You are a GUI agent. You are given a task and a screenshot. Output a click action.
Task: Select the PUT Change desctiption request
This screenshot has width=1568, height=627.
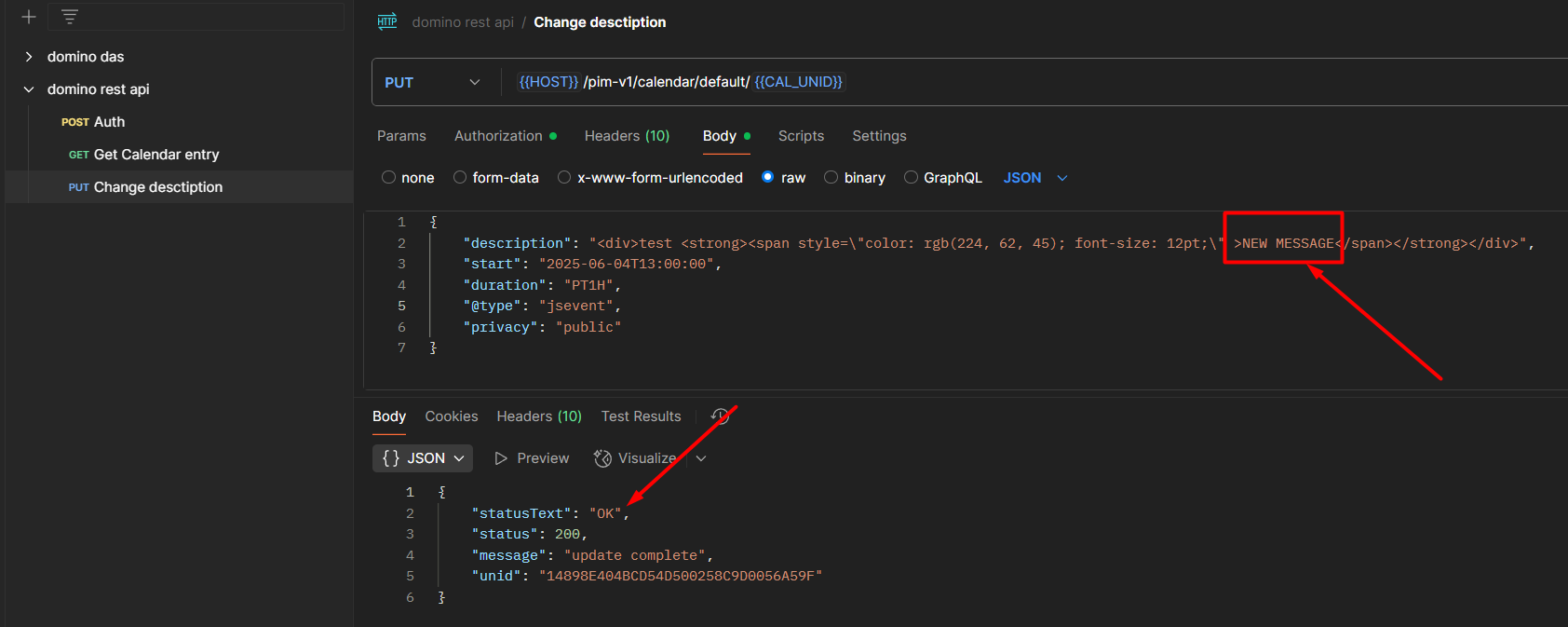[x=179, y=187]
